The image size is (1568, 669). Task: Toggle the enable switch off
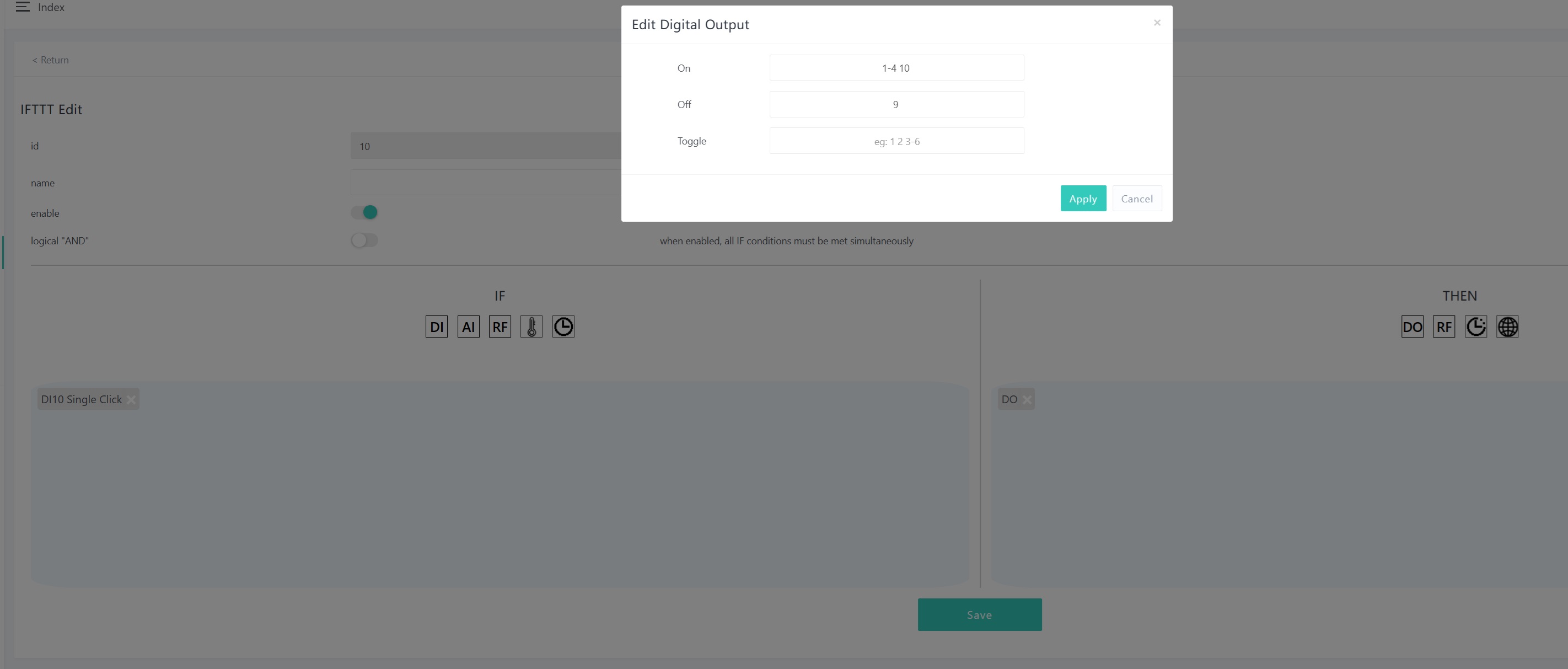pos(364,212)
